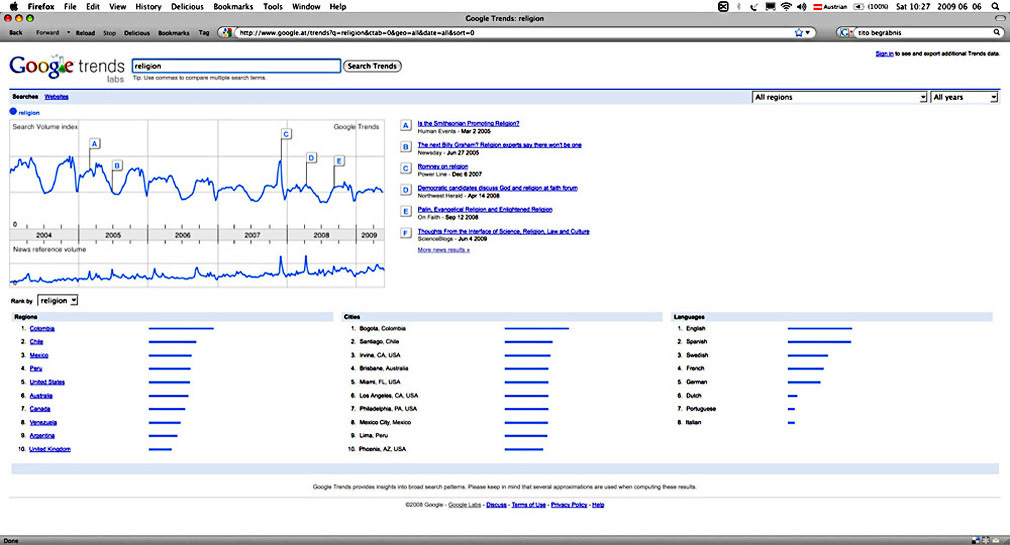The height and width of the screenshot is (545, 1010).
Task: Click the search magnifier in Firefox search box
Action: 997,32
